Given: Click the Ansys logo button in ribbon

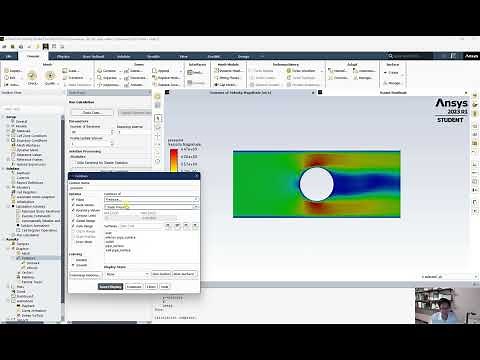Looking at the screenshot, I should [x=471, y=56].
